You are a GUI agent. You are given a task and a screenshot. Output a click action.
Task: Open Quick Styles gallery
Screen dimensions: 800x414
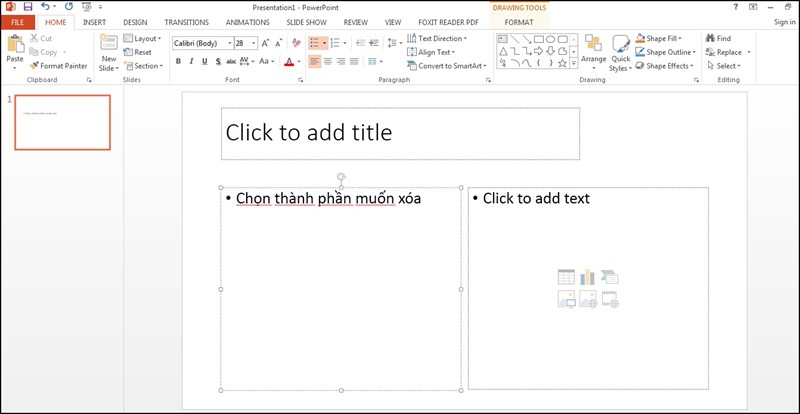[621, 53]
